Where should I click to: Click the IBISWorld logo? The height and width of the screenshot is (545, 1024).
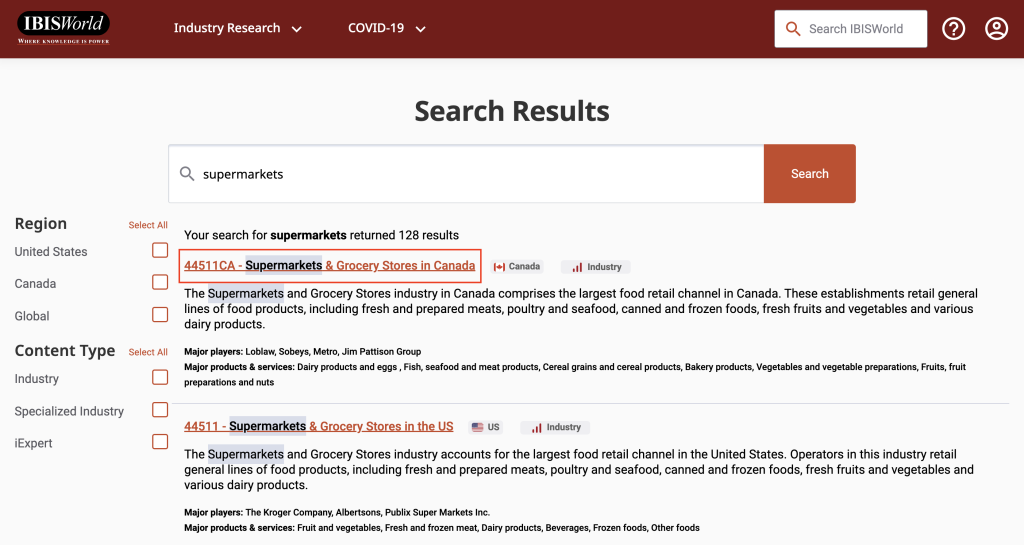click(63, 28)
